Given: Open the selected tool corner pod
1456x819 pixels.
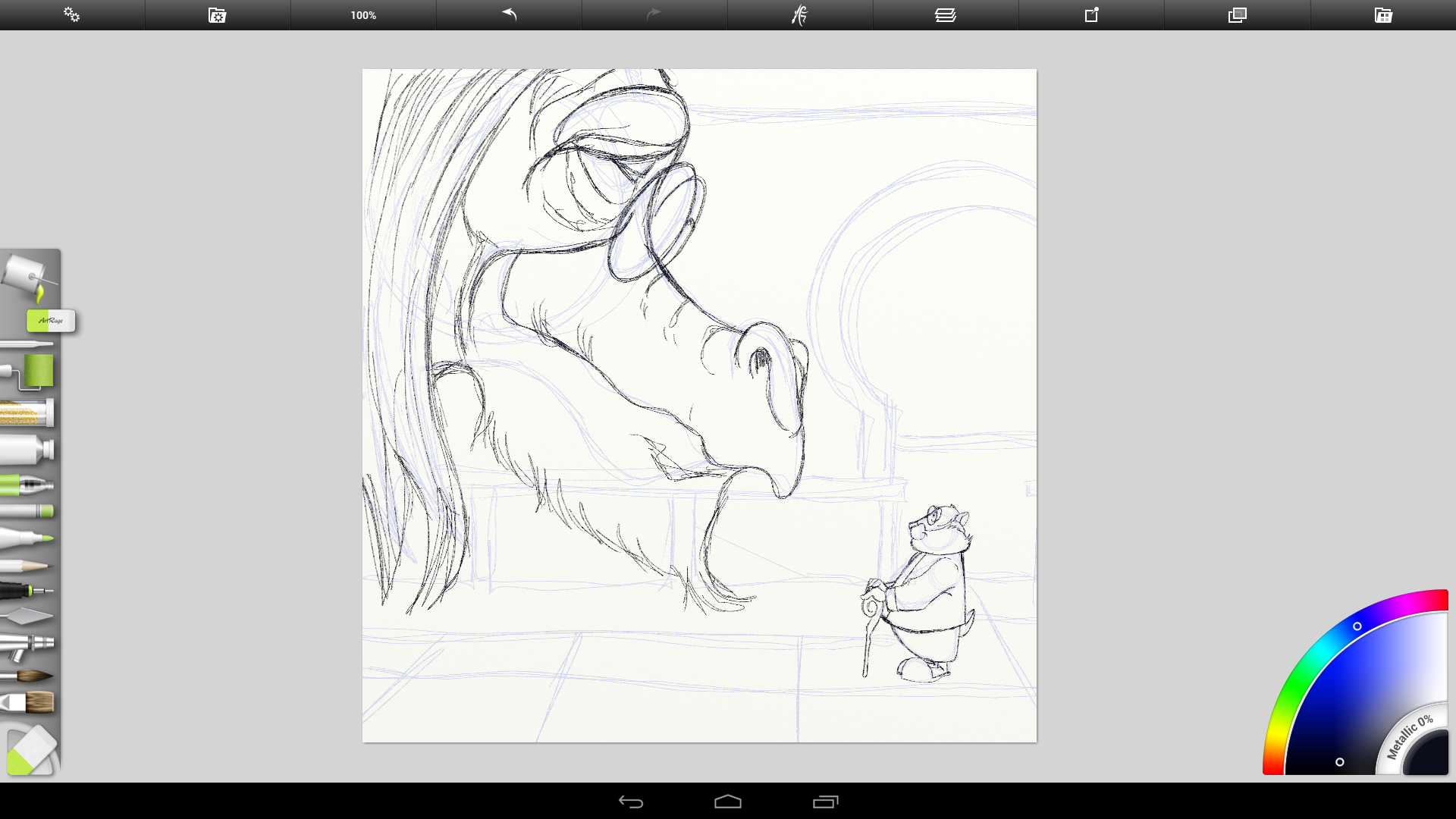Looking at the screenshot, I should pos(30,751).
